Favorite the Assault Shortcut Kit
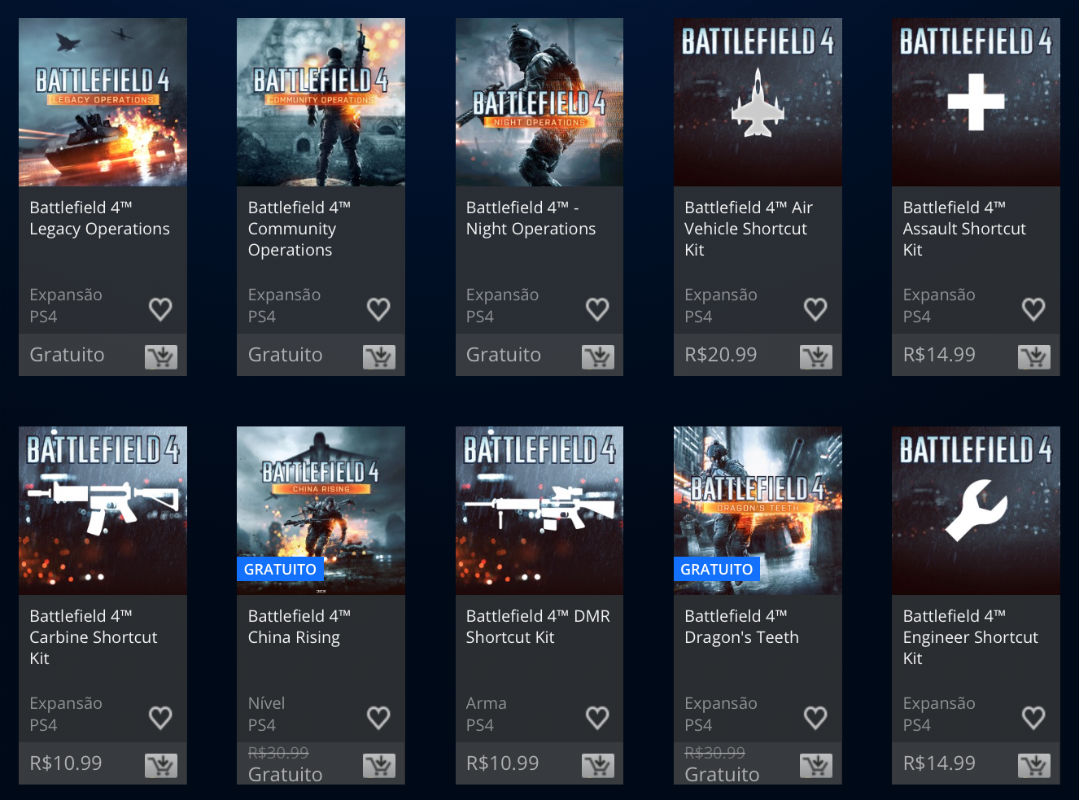The width and height of the screenshot is (1079, 800). pos(1034,309)
